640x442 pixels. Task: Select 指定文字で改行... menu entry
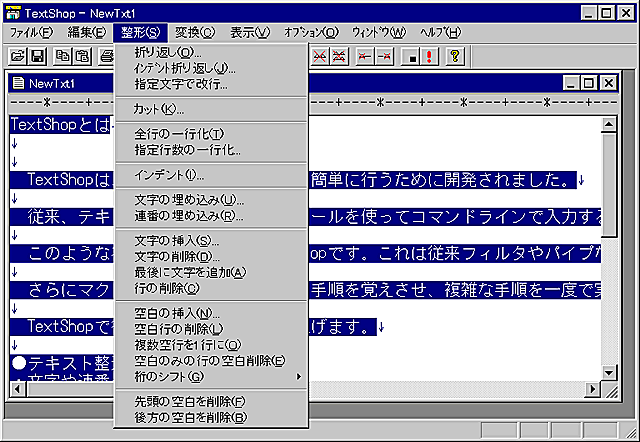click(x=211, y=84)
